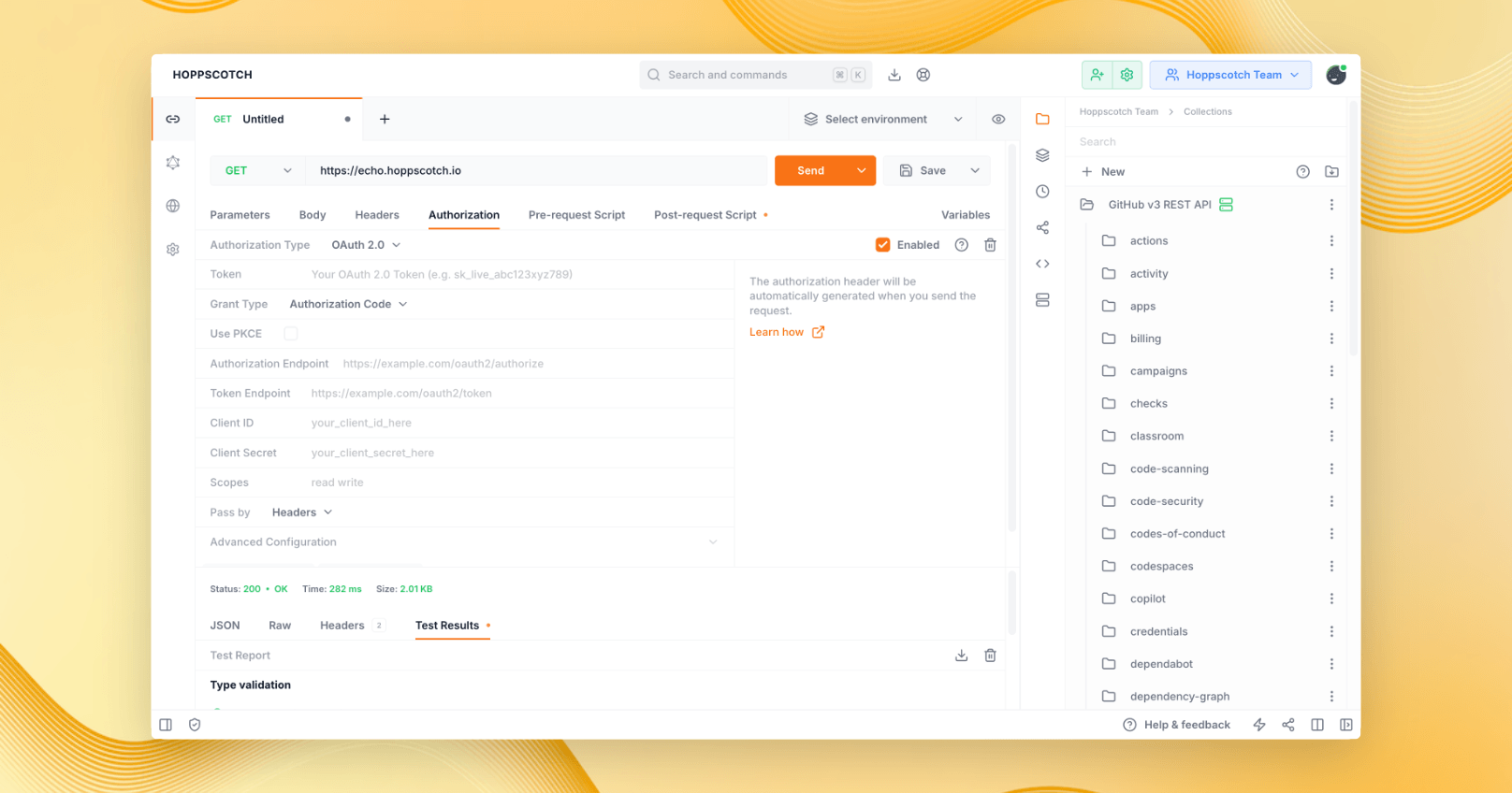Open the team settings green gear icon
Viewport: 1512px width, 793px height.
point(1127,75)
